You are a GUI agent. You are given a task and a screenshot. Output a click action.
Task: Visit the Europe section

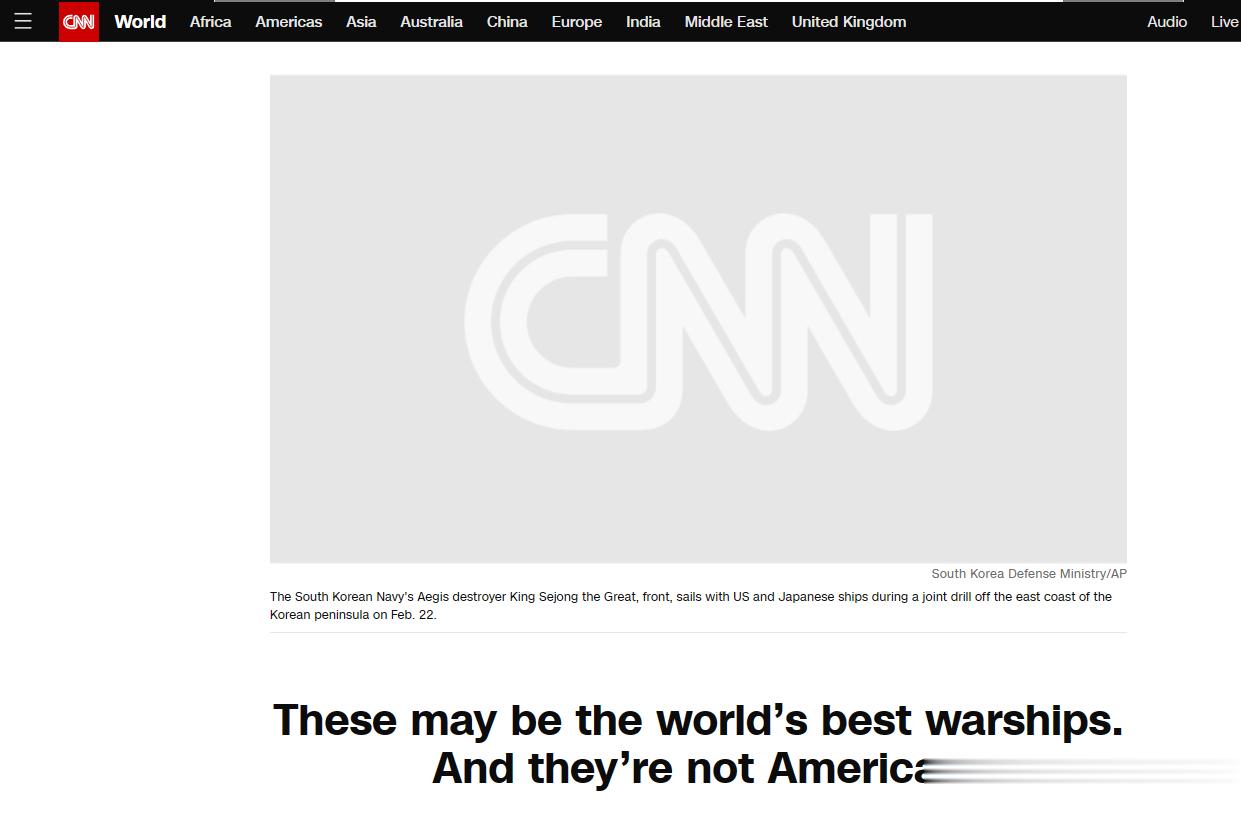576,21
